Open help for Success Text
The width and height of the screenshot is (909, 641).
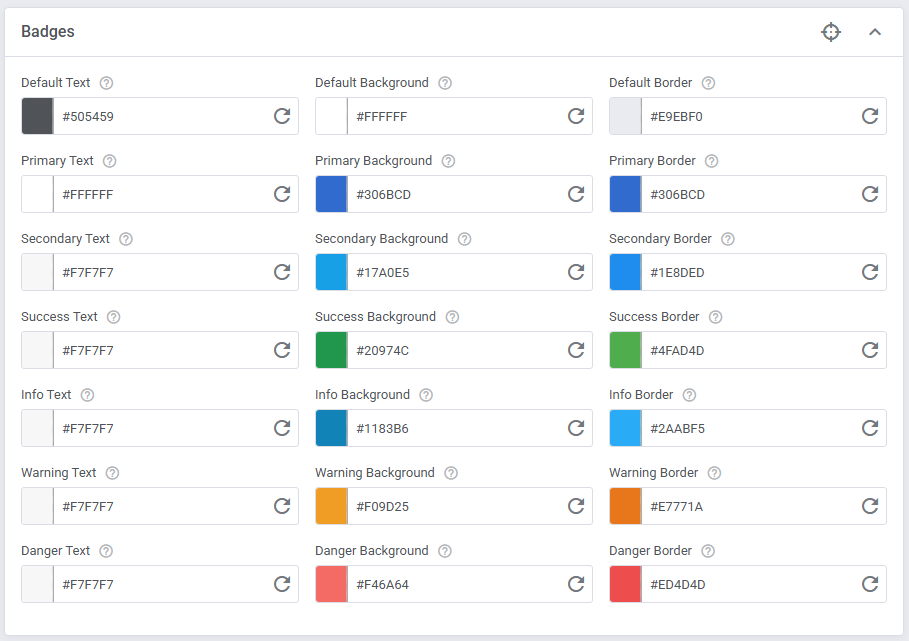114,317
